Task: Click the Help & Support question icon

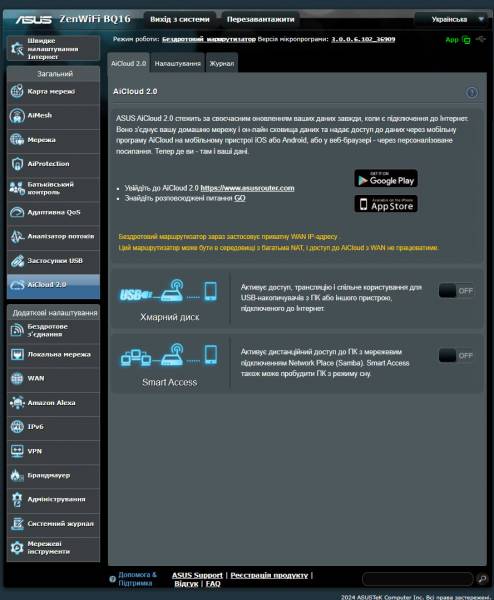Action: click(112, 579)
